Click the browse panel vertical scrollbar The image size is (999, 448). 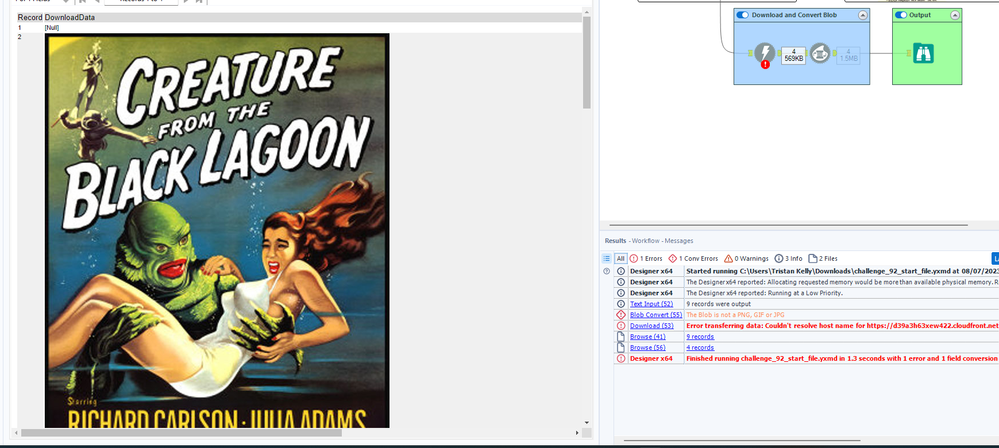(587, 62)
